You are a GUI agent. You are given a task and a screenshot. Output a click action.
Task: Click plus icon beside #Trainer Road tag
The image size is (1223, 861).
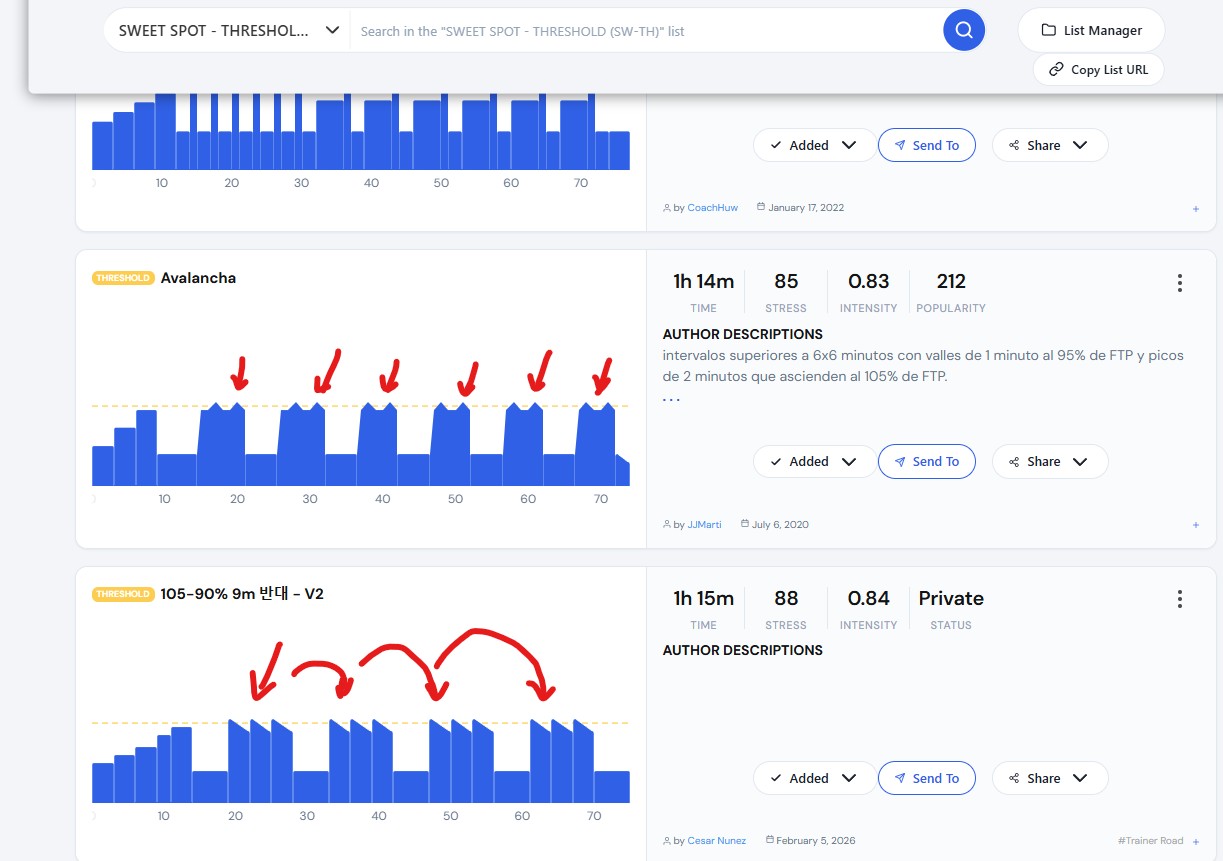pos(1196,841)
